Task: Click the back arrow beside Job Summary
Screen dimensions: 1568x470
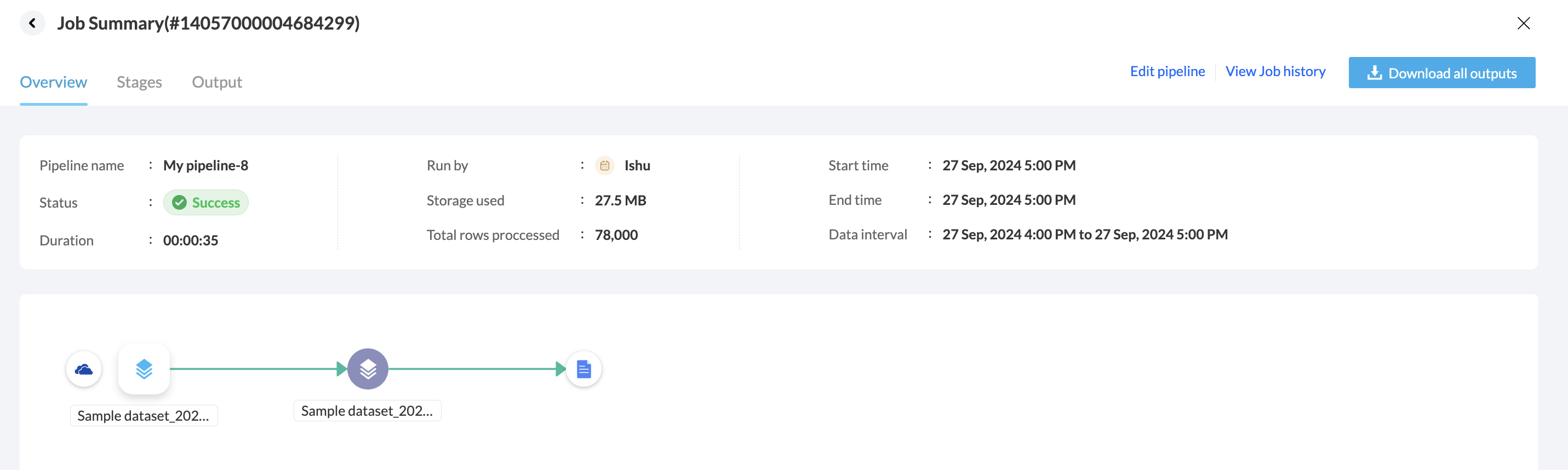Action: pos(32,23)
